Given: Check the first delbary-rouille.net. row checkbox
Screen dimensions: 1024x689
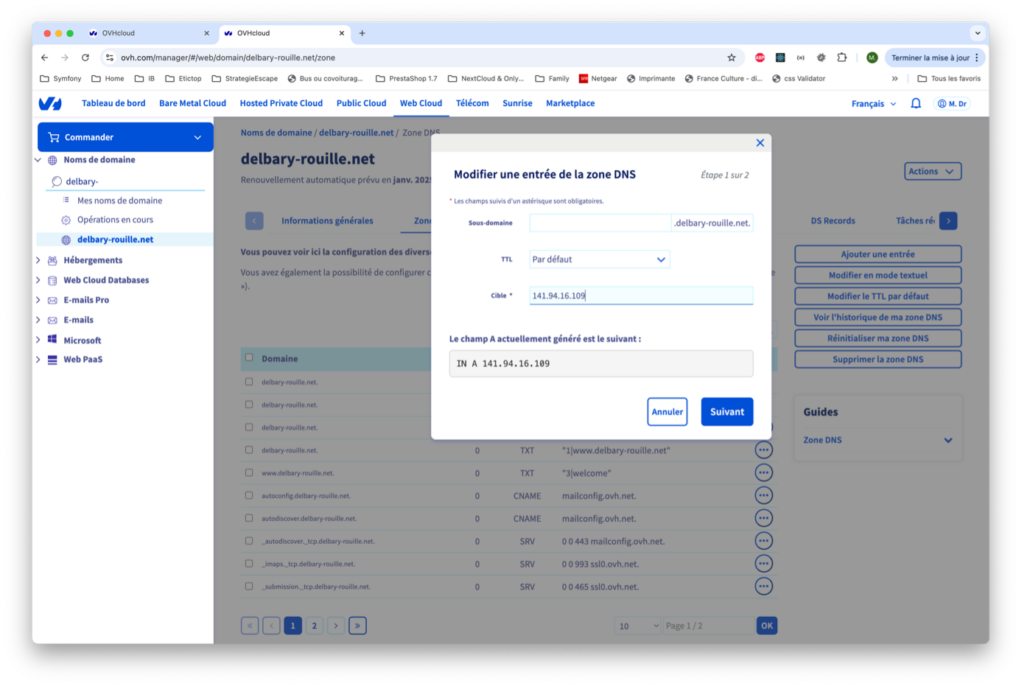Looking at the screenshot, I should [249, 381].
